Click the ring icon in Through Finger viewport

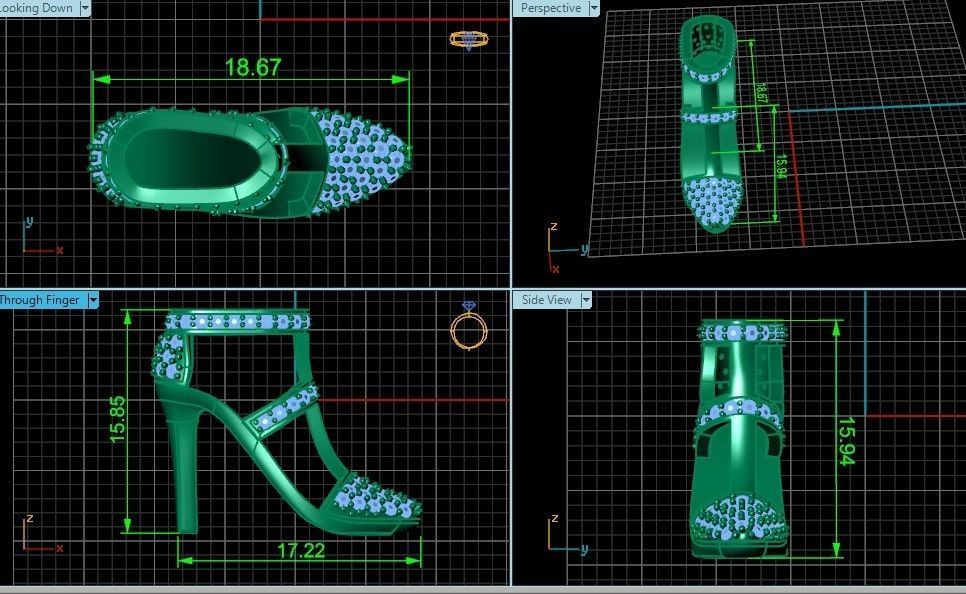point(469,325)
